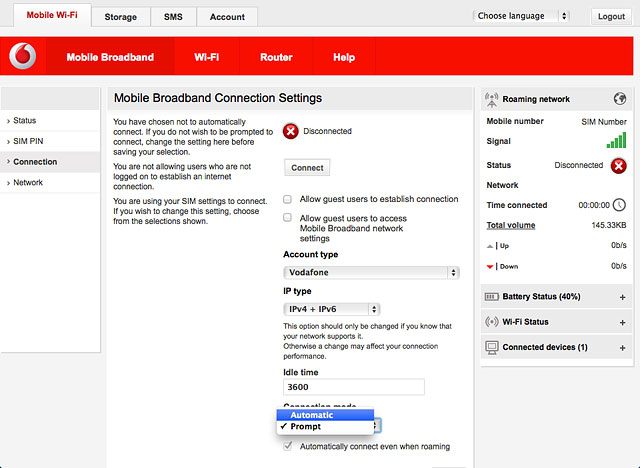Click the 00:00:00 time connected value

(x=594, y=205)
